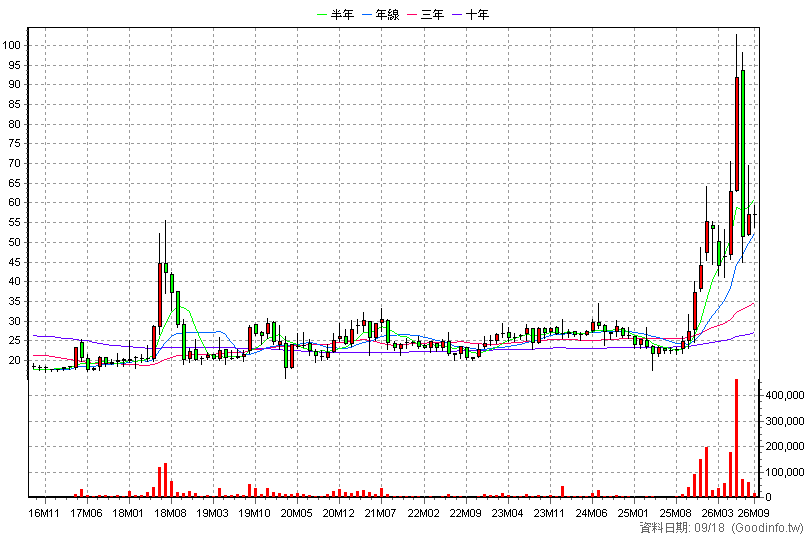Click the 45 price axis label
The width and height of the screenshot is (808, 540).
point(14,262)
